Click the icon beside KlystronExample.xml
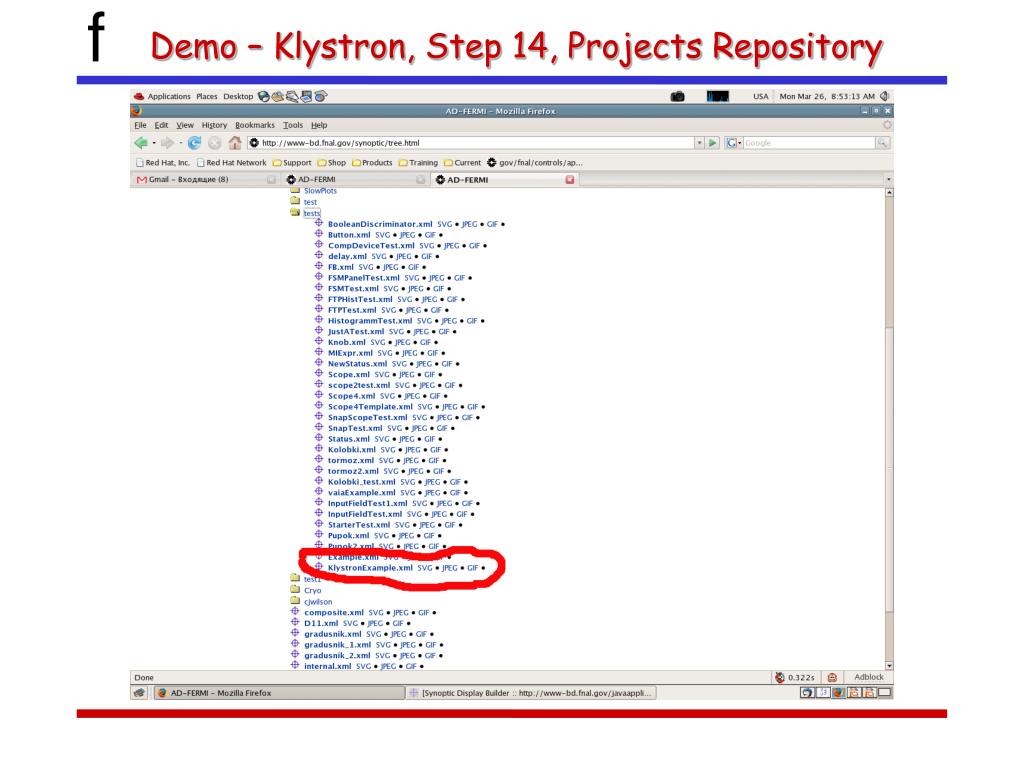The height and width of the screenshot is (768, 1024). coord(319,567)
